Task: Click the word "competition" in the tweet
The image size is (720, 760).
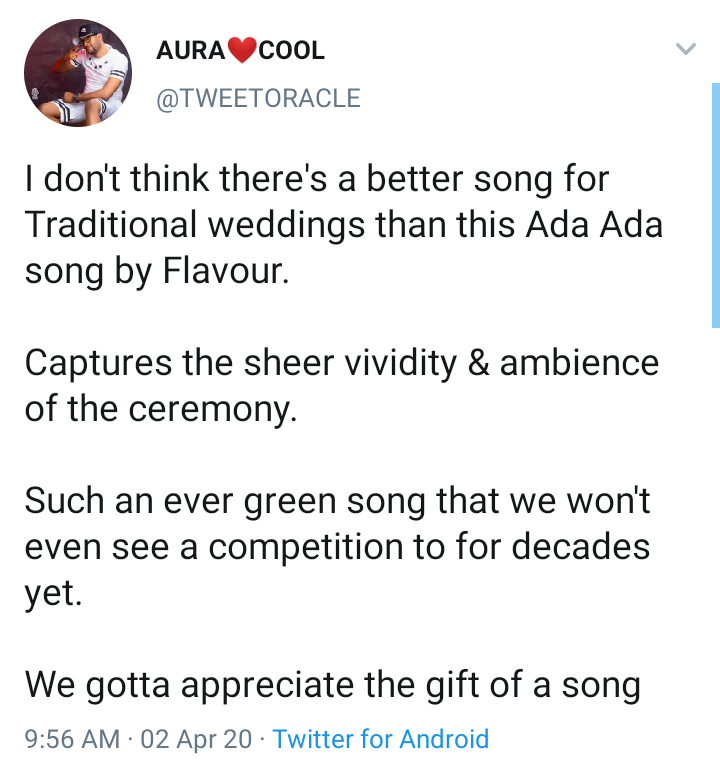Action: click(x=306, y=548)
